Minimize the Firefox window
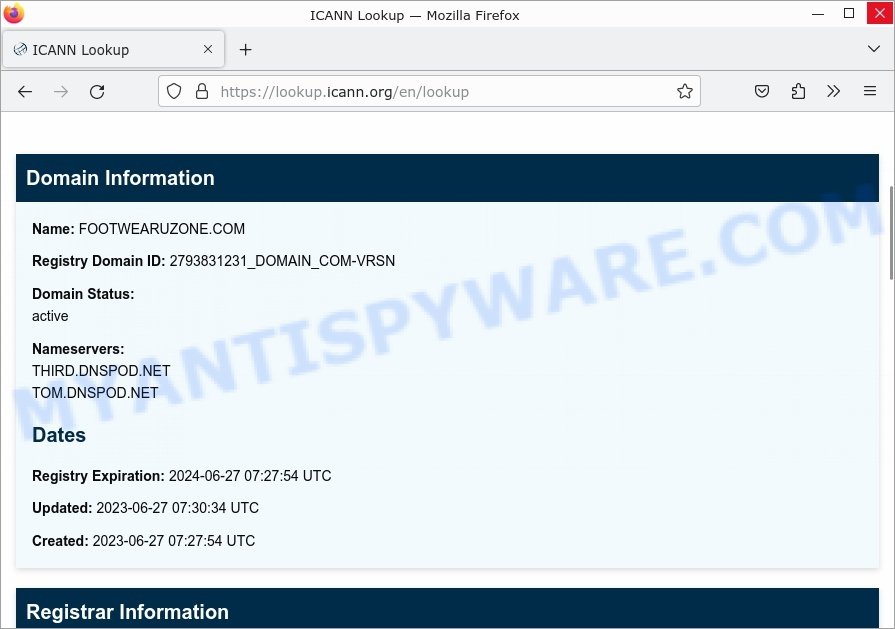 (x=818, y=13)
